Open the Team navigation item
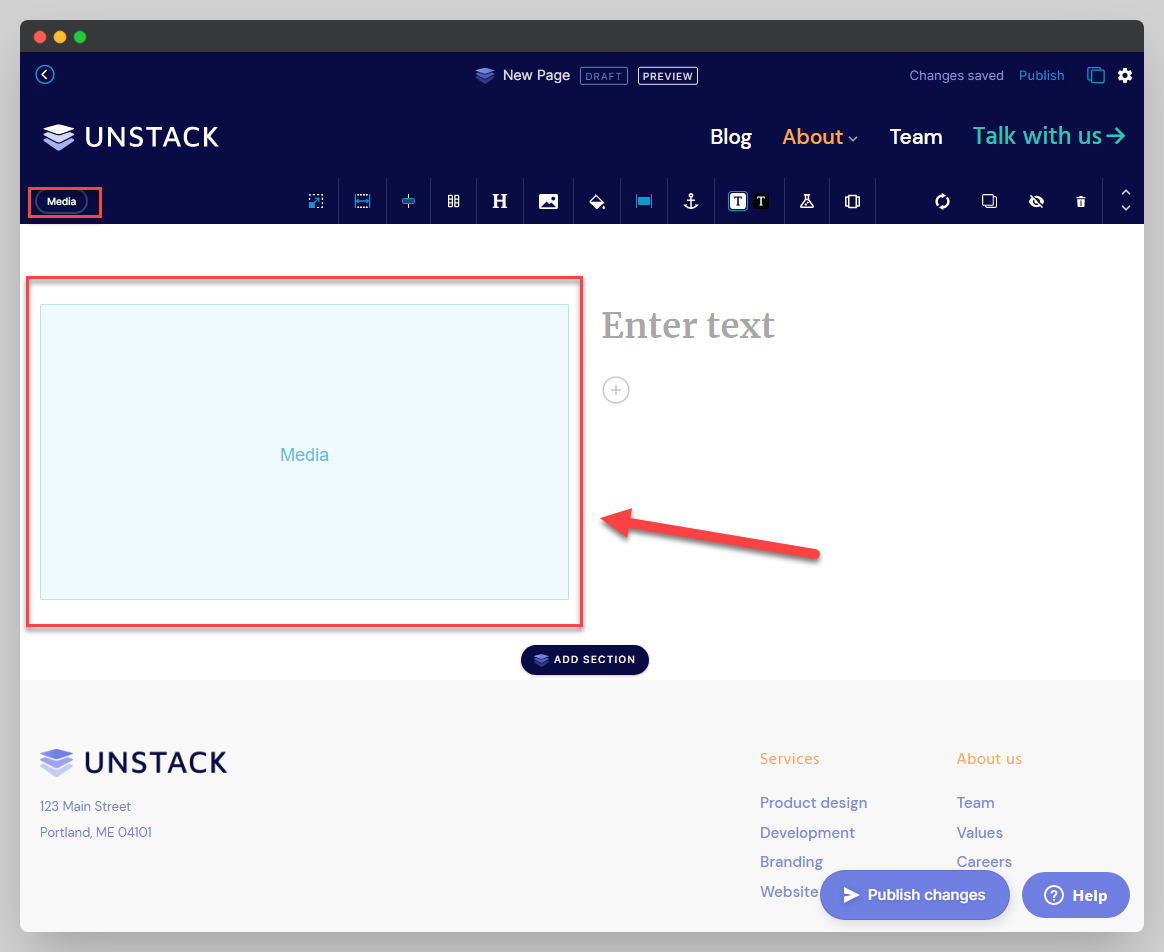 tap(915, 137)
